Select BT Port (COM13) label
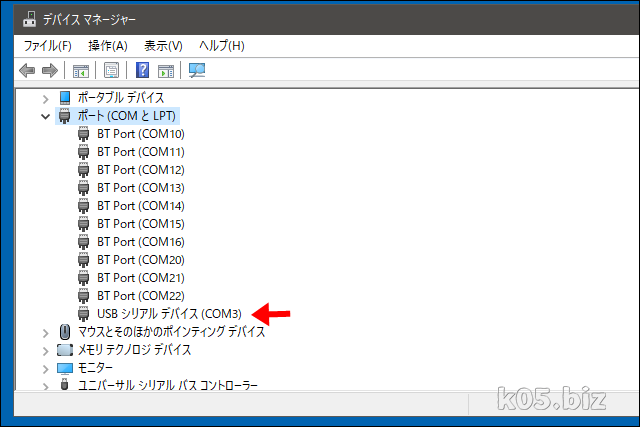The image size is (640, 427). [x=141, y=188]
